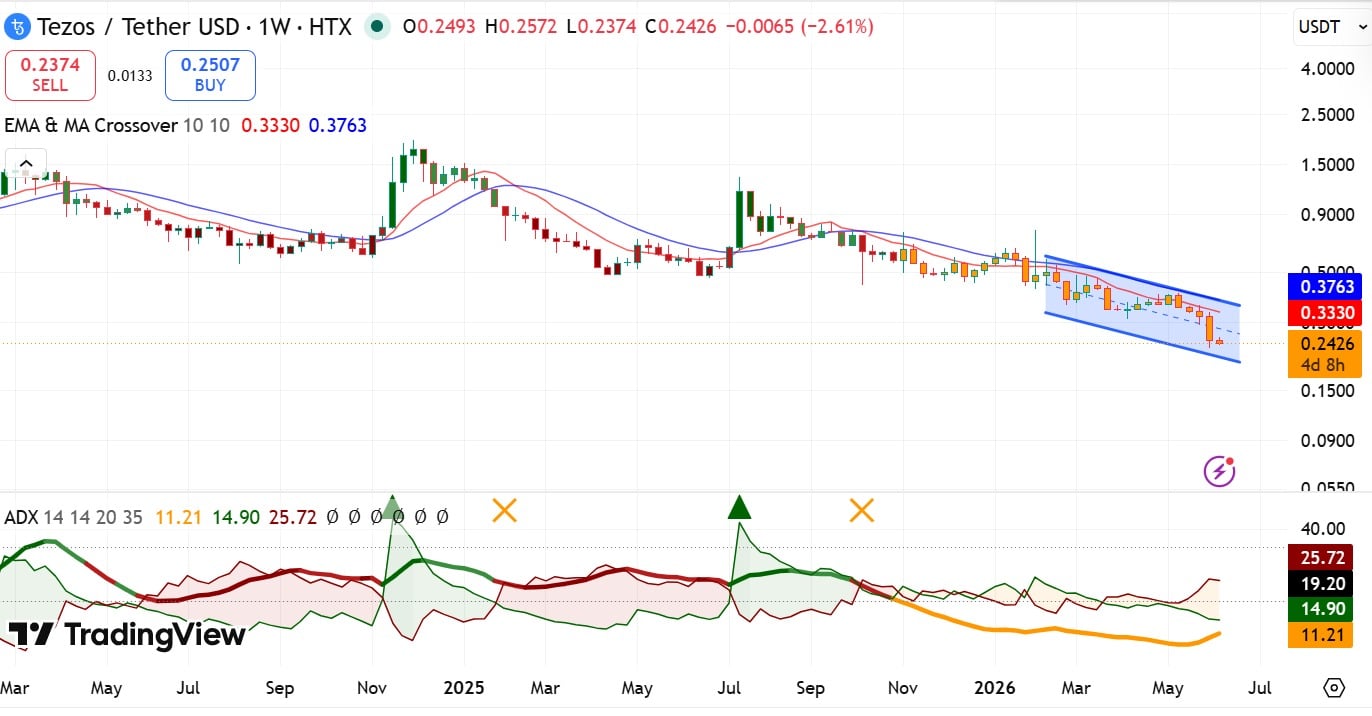Select the descending parallel channel drawing

point(1142,310)
